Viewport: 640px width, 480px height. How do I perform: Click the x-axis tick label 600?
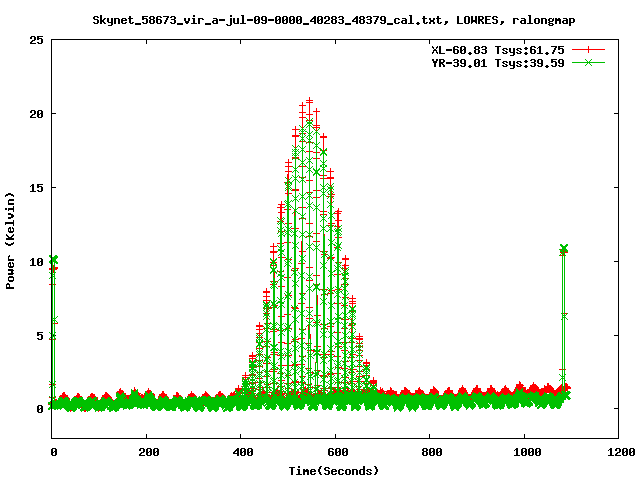pos(338,452)
